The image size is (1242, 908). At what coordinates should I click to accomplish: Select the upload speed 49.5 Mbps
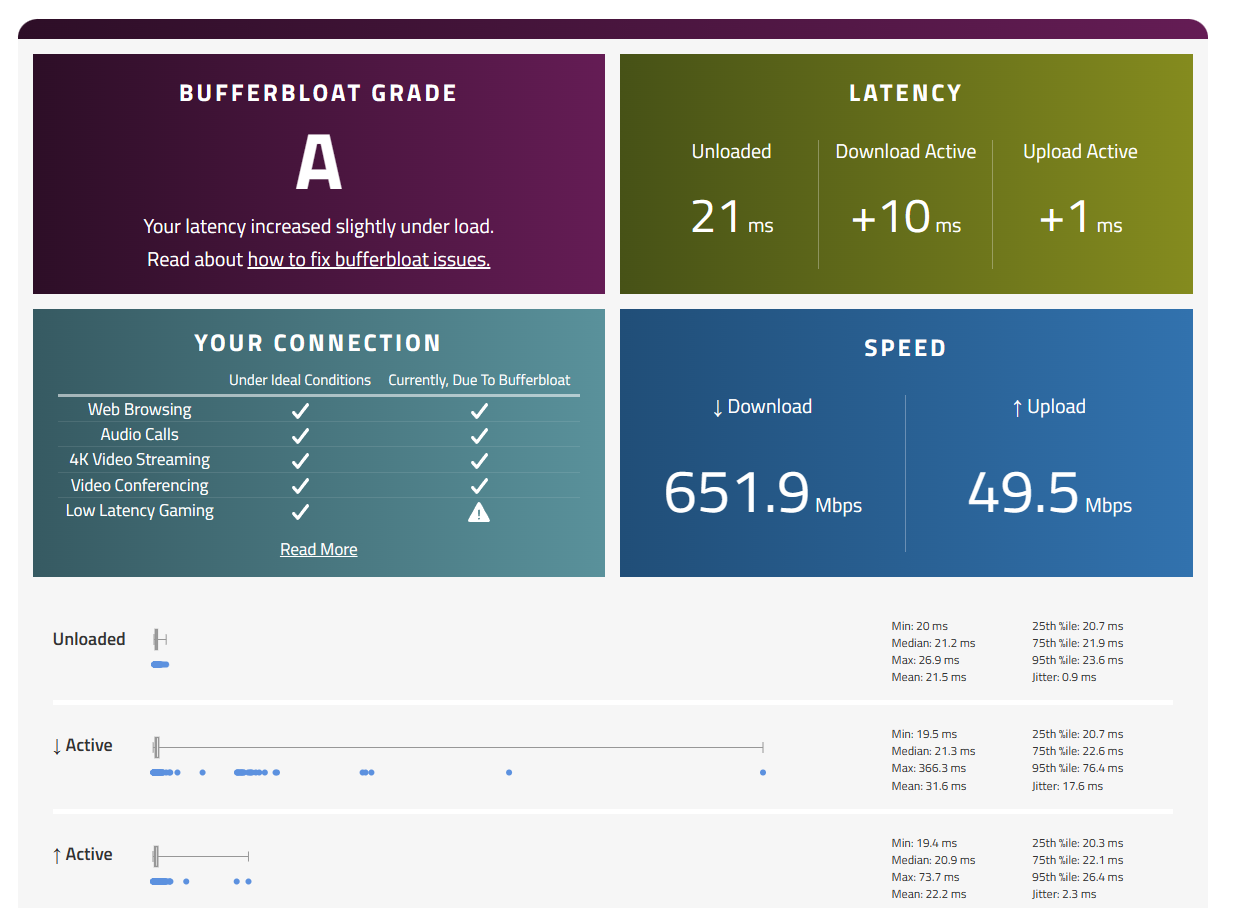click(x=1049, y=493)
